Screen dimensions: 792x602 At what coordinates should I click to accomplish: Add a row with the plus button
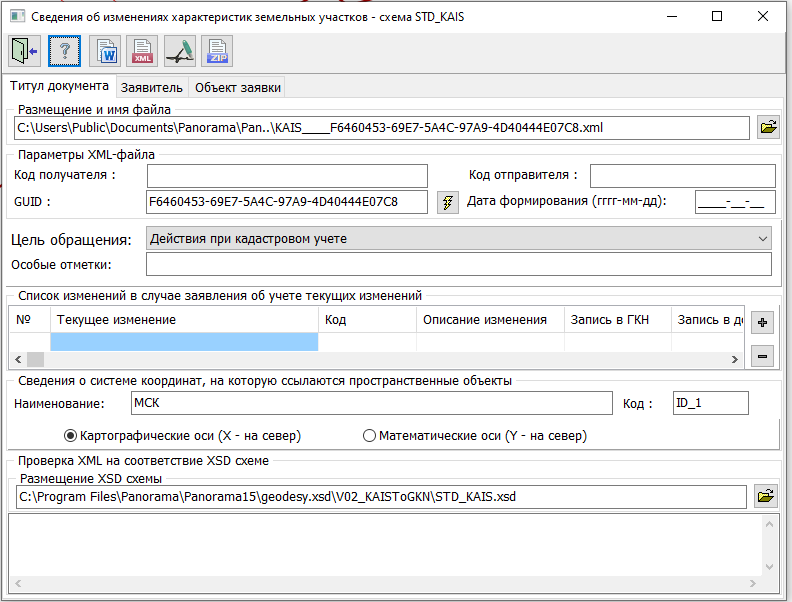[762, 323]
